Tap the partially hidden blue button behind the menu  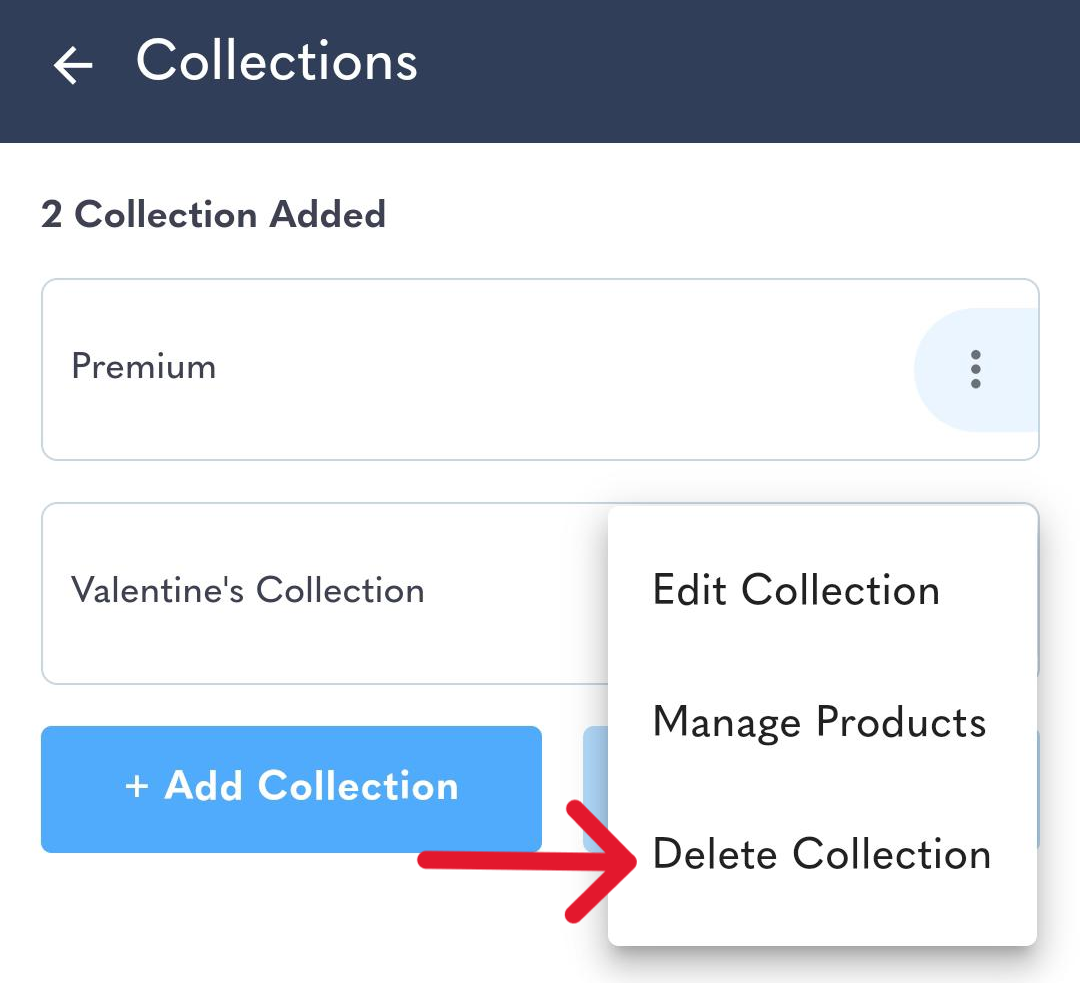click(x=596, y=789)
